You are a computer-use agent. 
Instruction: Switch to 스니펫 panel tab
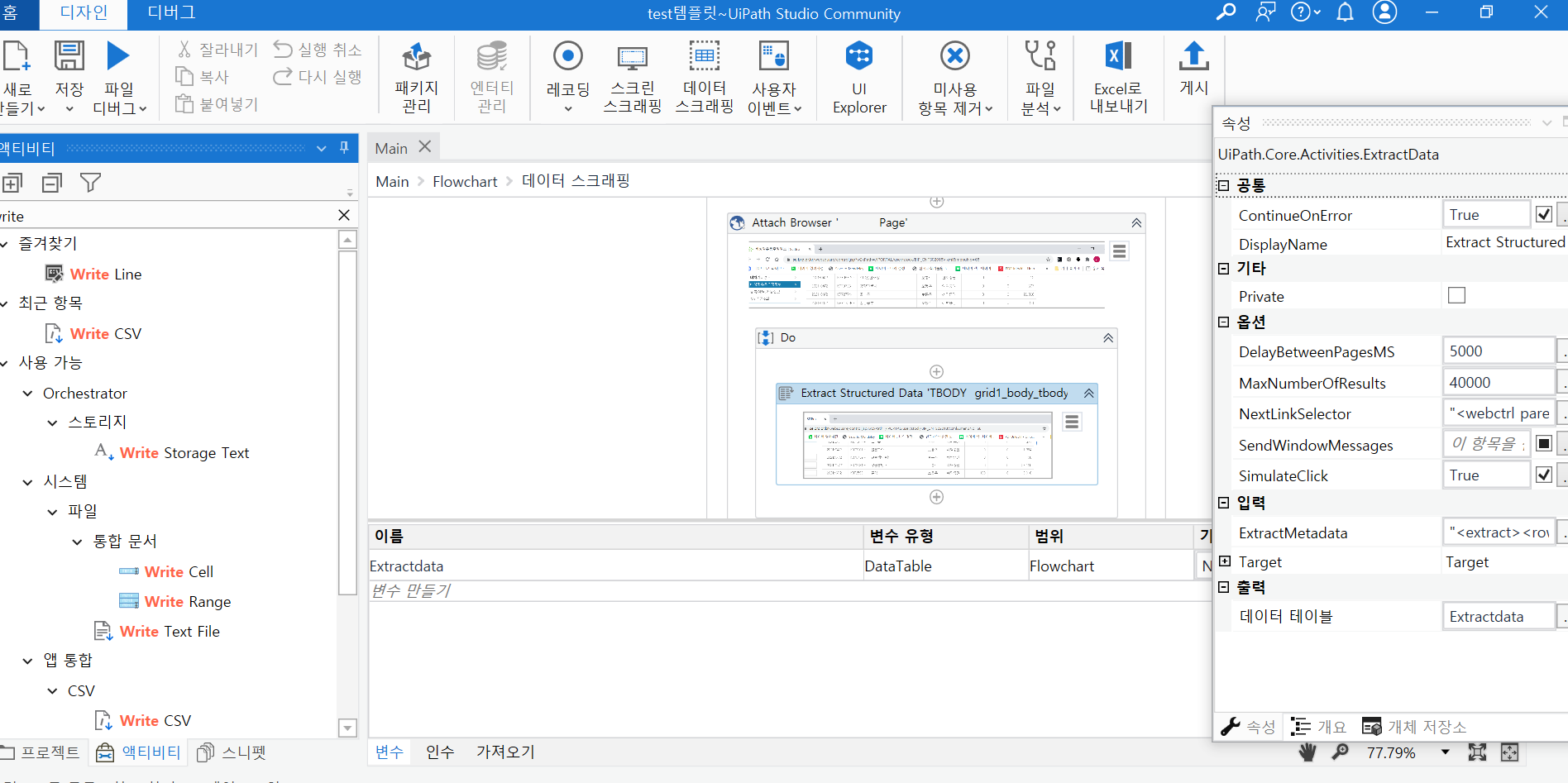click(x=232, y=752)
